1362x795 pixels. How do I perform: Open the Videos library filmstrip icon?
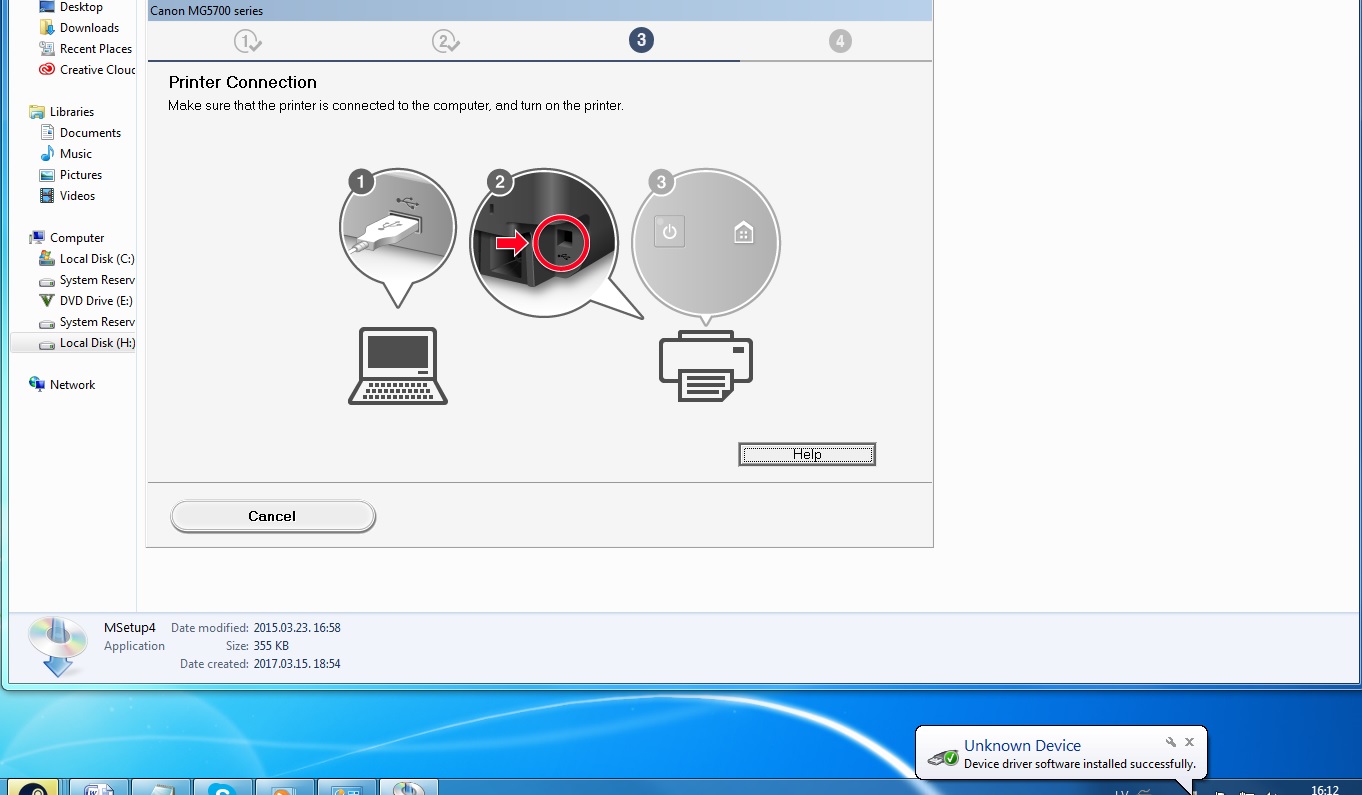46,196
